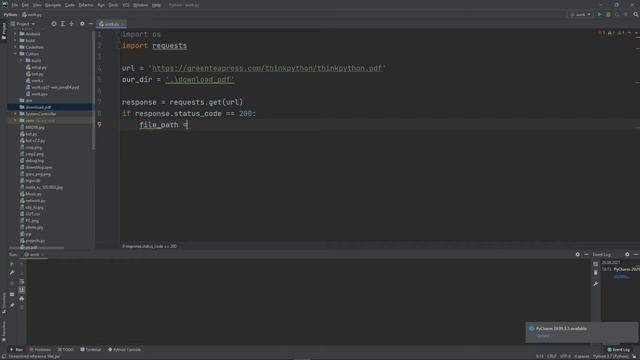
Task: Click the Favorites vertical side tab
Action: tap(4, 331)
